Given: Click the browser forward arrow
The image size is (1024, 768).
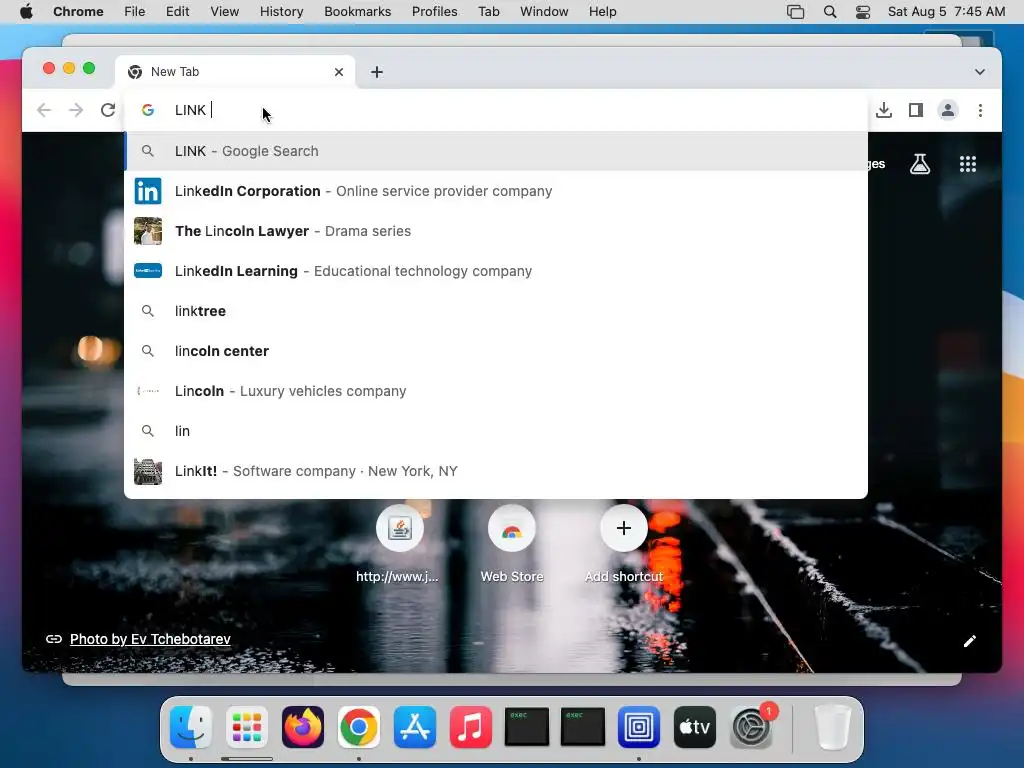Looking at the screenshot, I should [76, 110].
